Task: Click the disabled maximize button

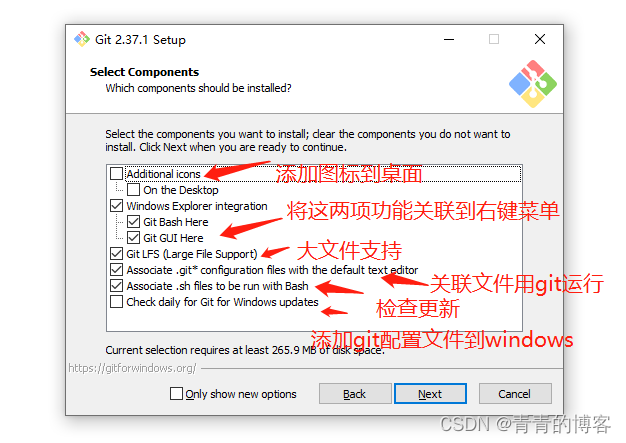Action: (494, 39)
